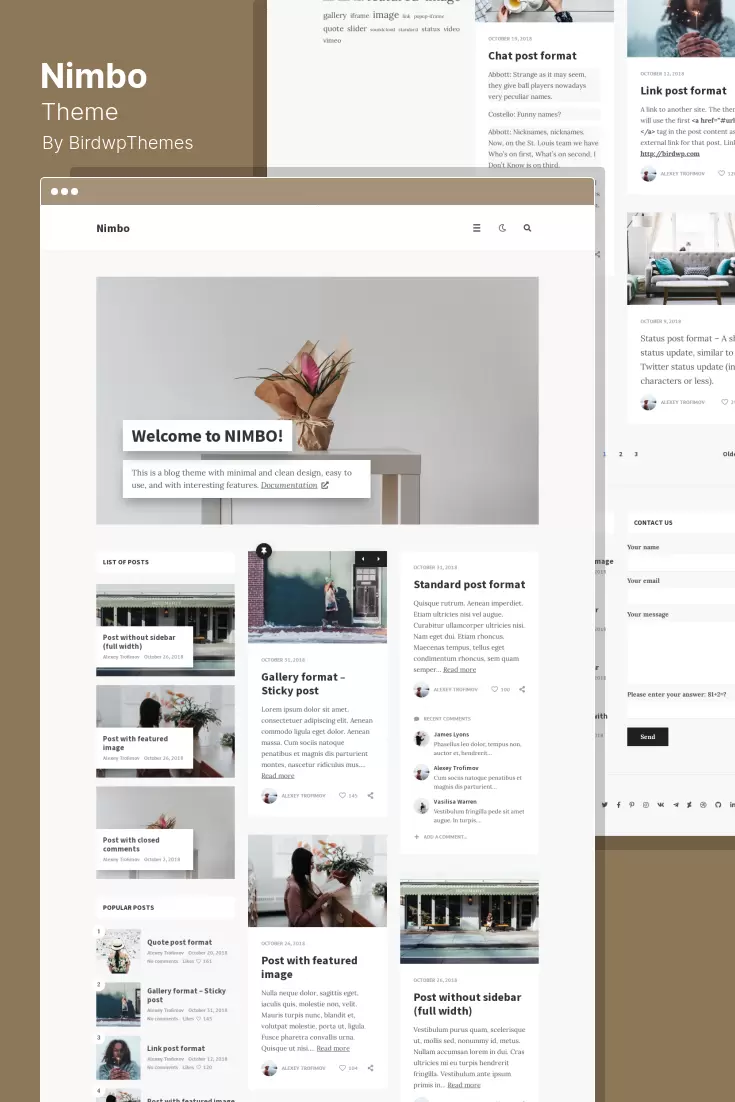Click the sofa image post thumbnail in back window
This screenshot has width=735, height=1102.
[x=681, y=259]
